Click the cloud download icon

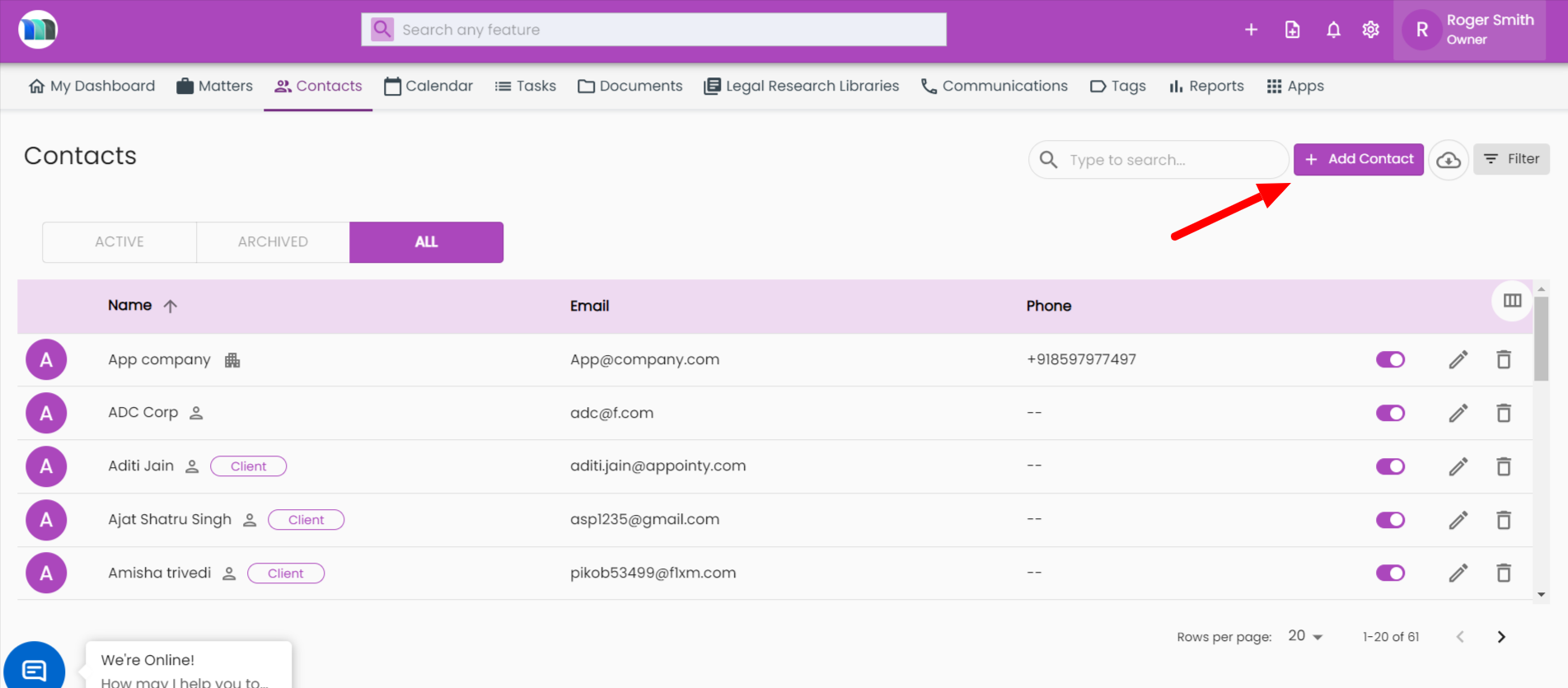click(x=1448, y=161)
